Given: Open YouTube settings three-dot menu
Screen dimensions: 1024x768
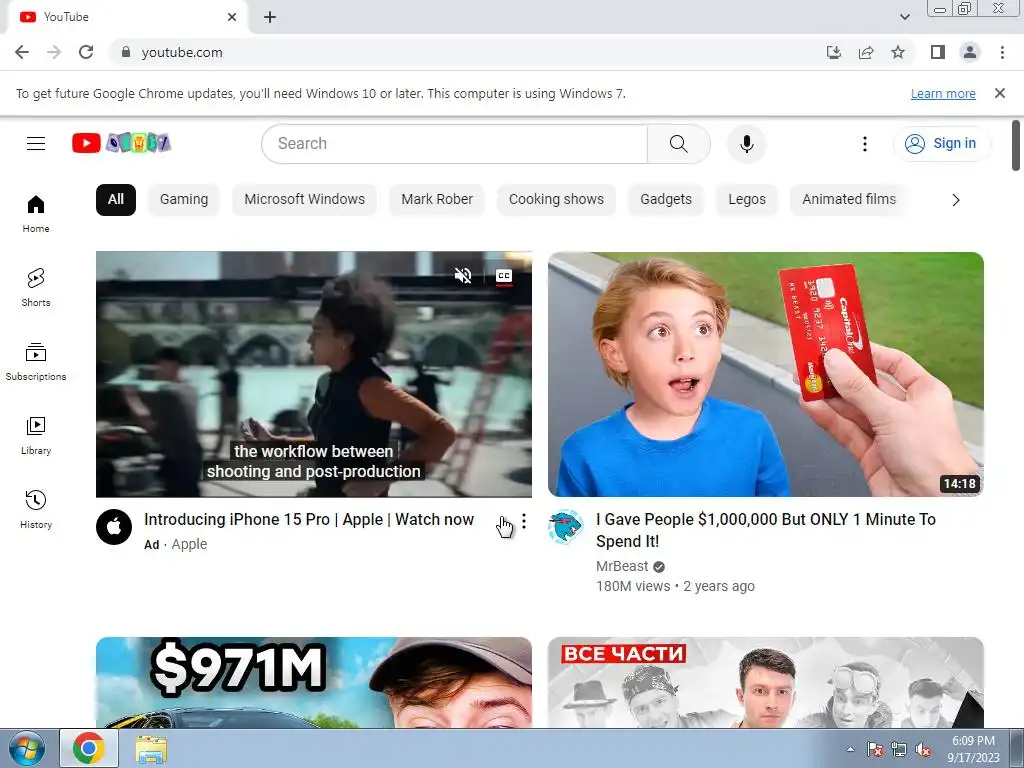Looking at the screenshot, I should pos(865,144).
